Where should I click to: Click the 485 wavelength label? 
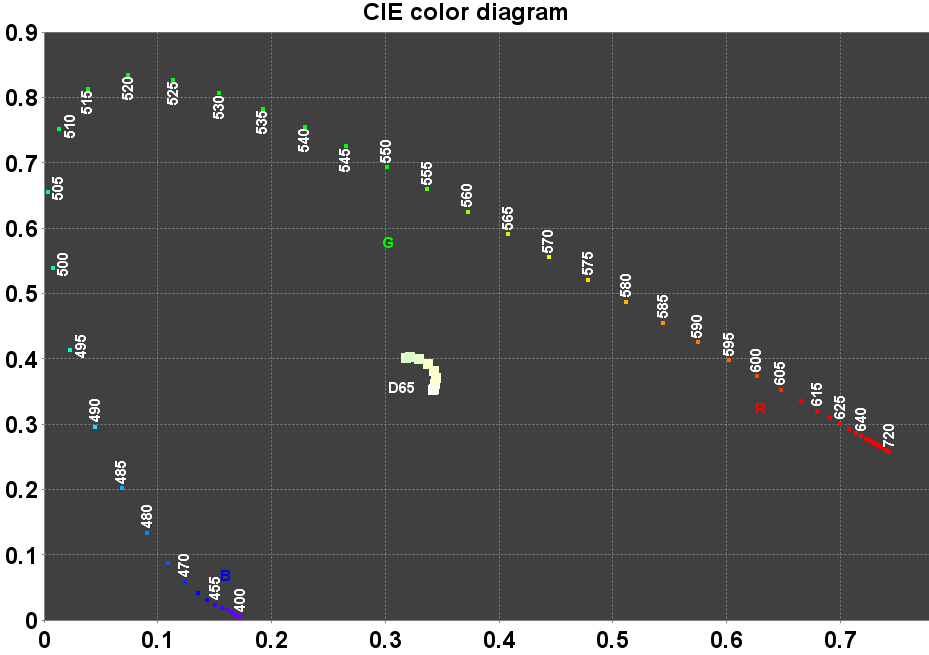[x=121, y=472]
